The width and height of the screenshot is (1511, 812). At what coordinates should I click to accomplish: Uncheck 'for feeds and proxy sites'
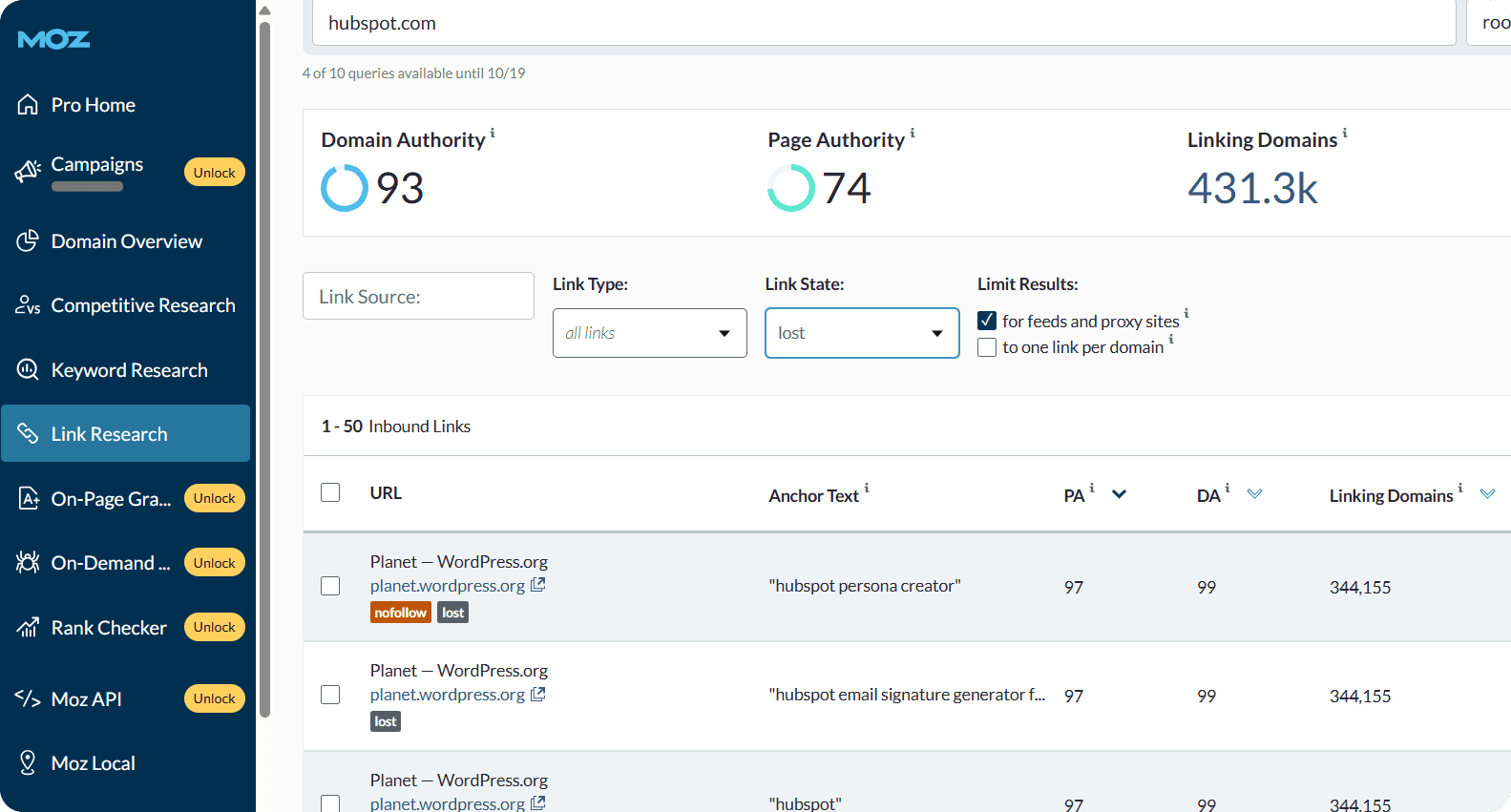pos(987,321)
